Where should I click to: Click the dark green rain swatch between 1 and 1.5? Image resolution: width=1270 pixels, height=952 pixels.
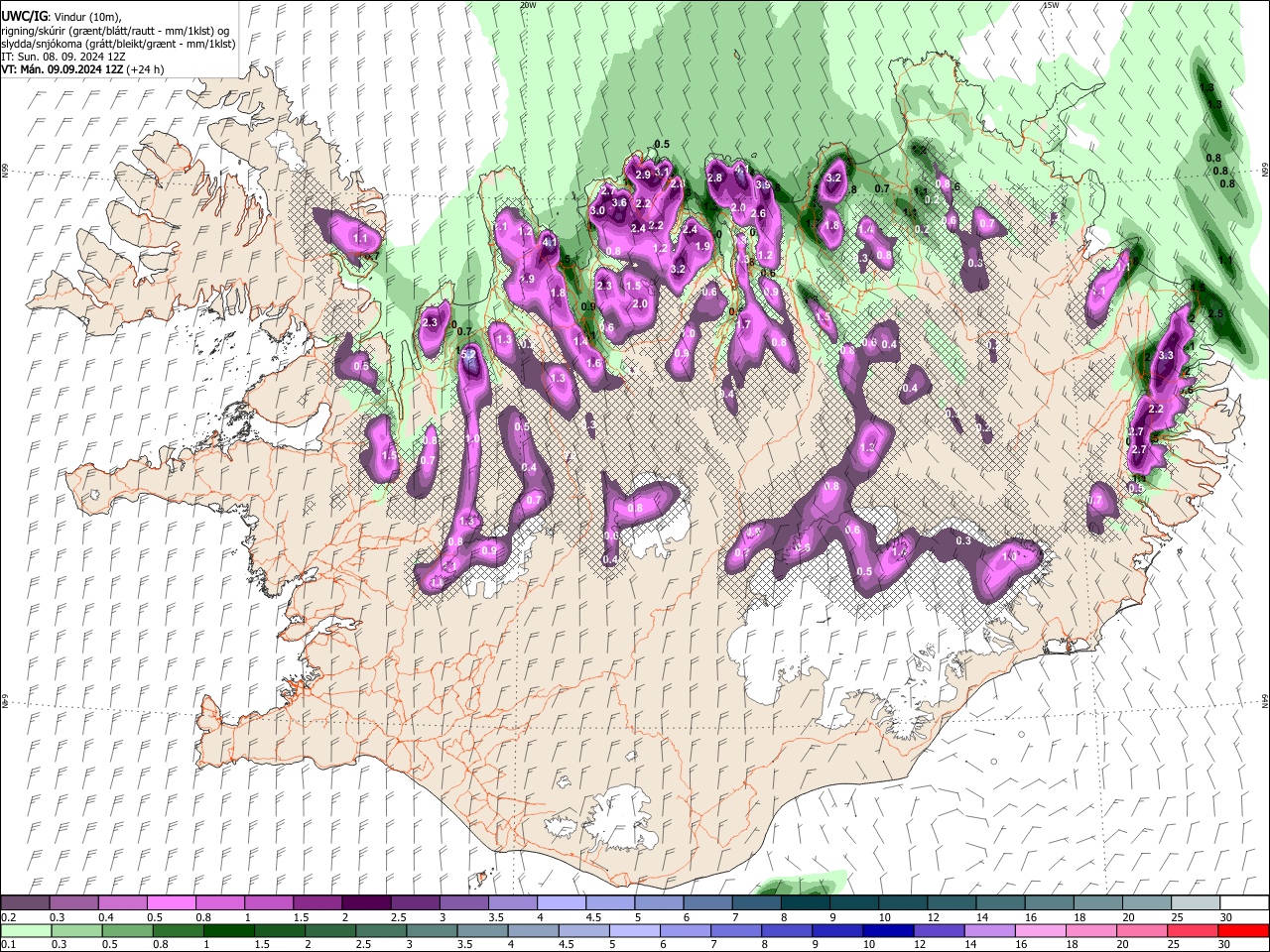point(229,930)
